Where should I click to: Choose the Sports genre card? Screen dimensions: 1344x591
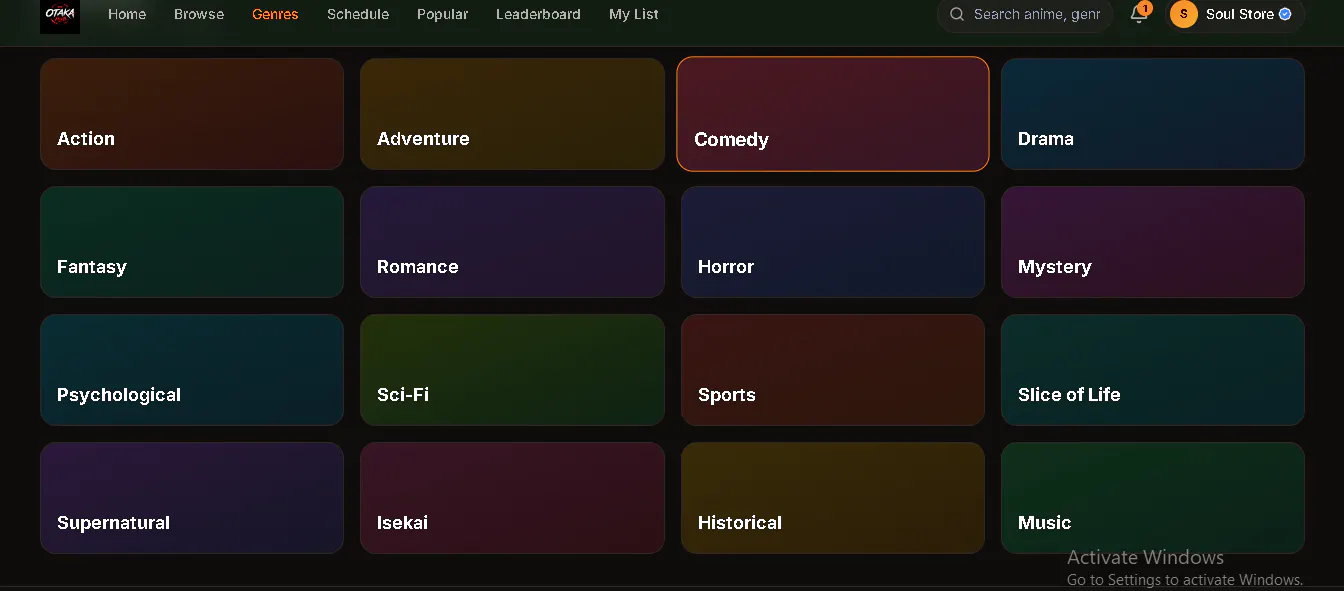coord(833,370)
